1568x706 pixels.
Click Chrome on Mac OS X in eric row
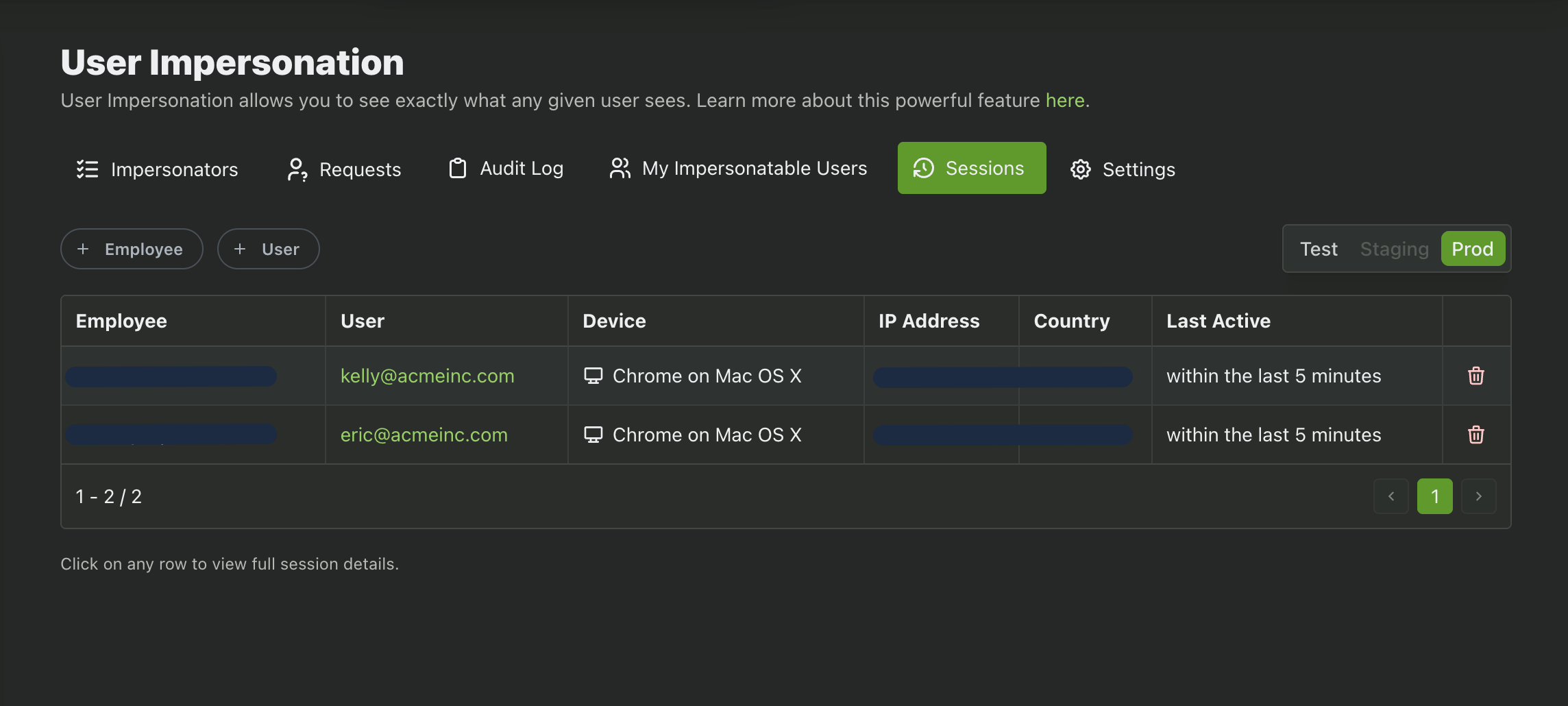(707, 435)
